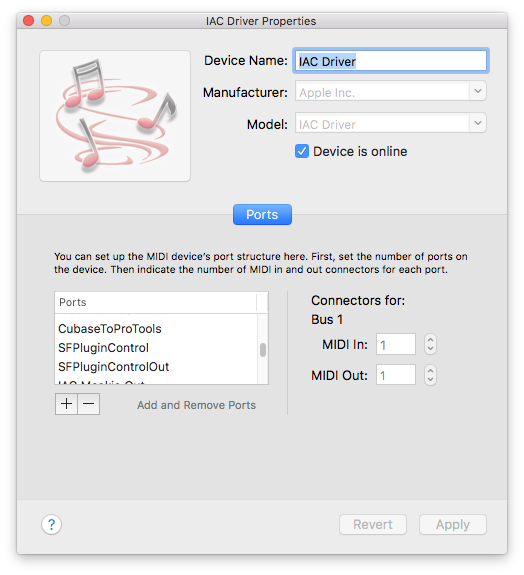Viewport: 524px width, 575px height.
Task: Close the IAC Driver Properties window
Action: pyautogui.click(x=28, y=21)
